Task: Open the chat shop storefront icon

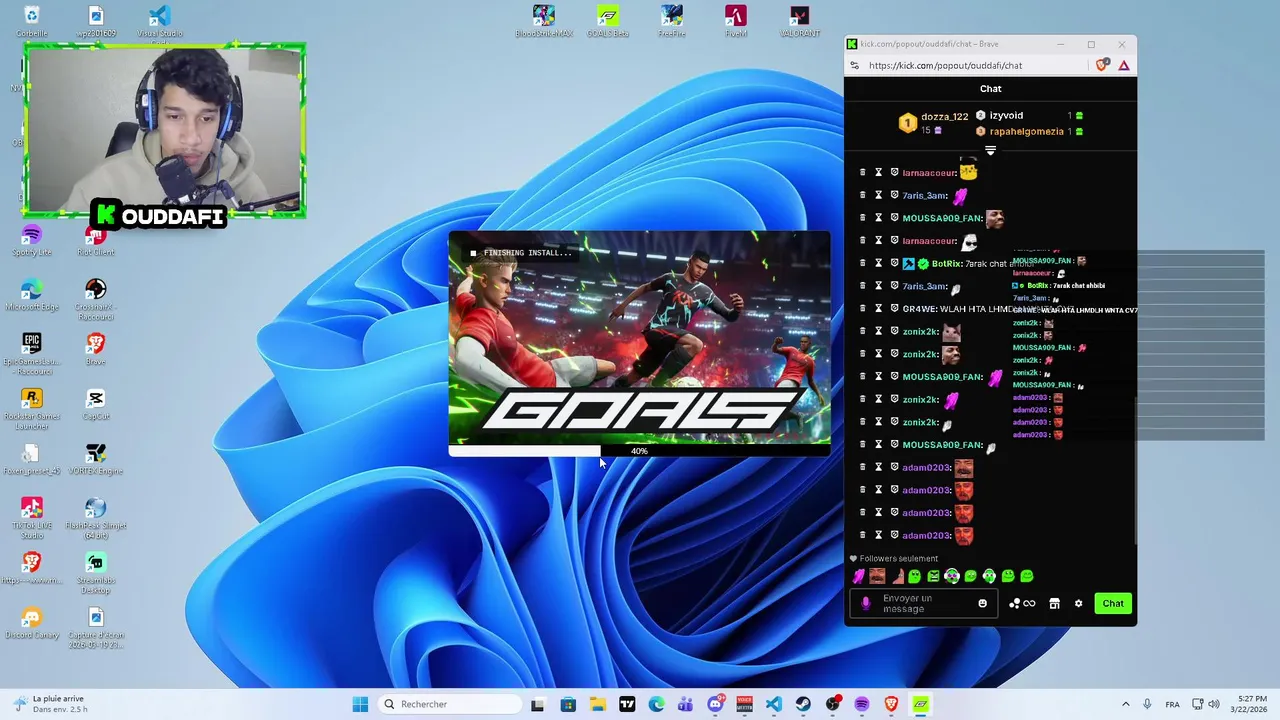Action: pos(1054,603)
